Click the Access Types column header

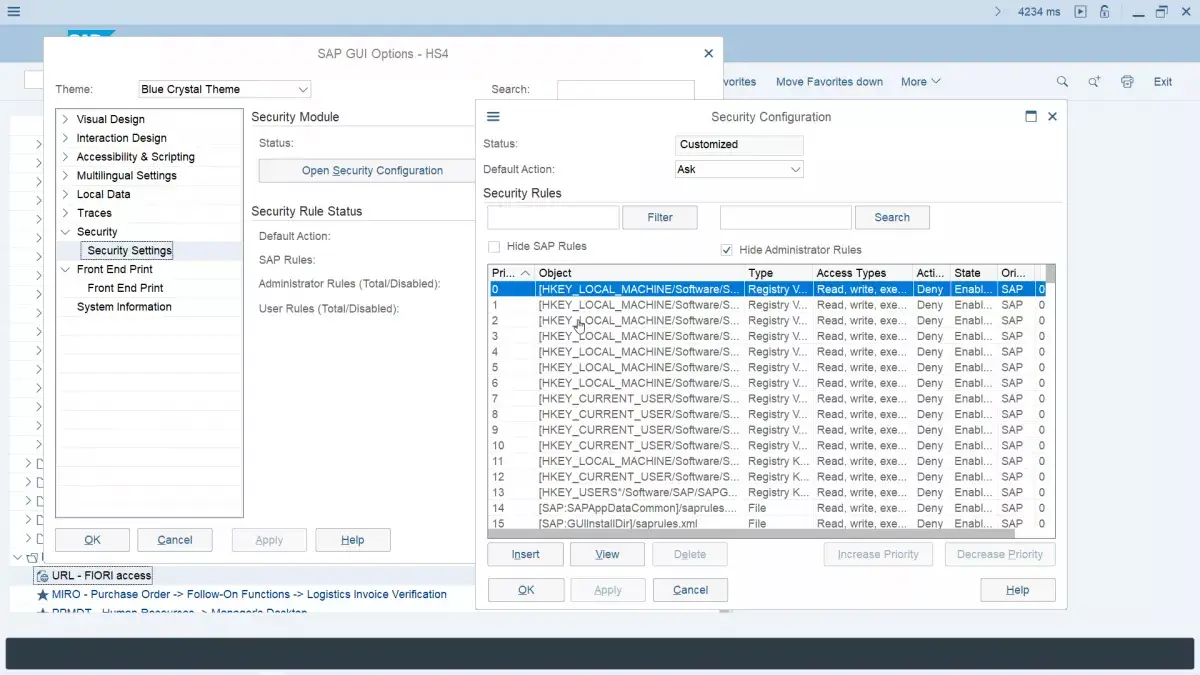(x=863, y=273)
